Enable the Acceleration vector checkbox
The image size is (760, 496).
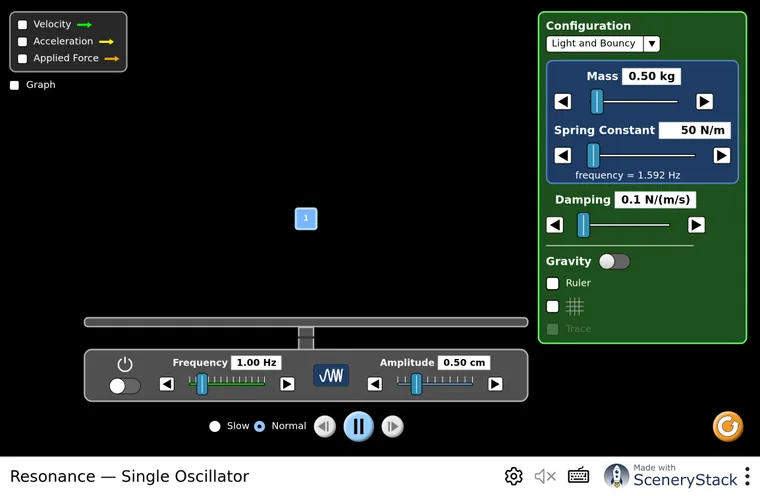click(x=22, y=42)
